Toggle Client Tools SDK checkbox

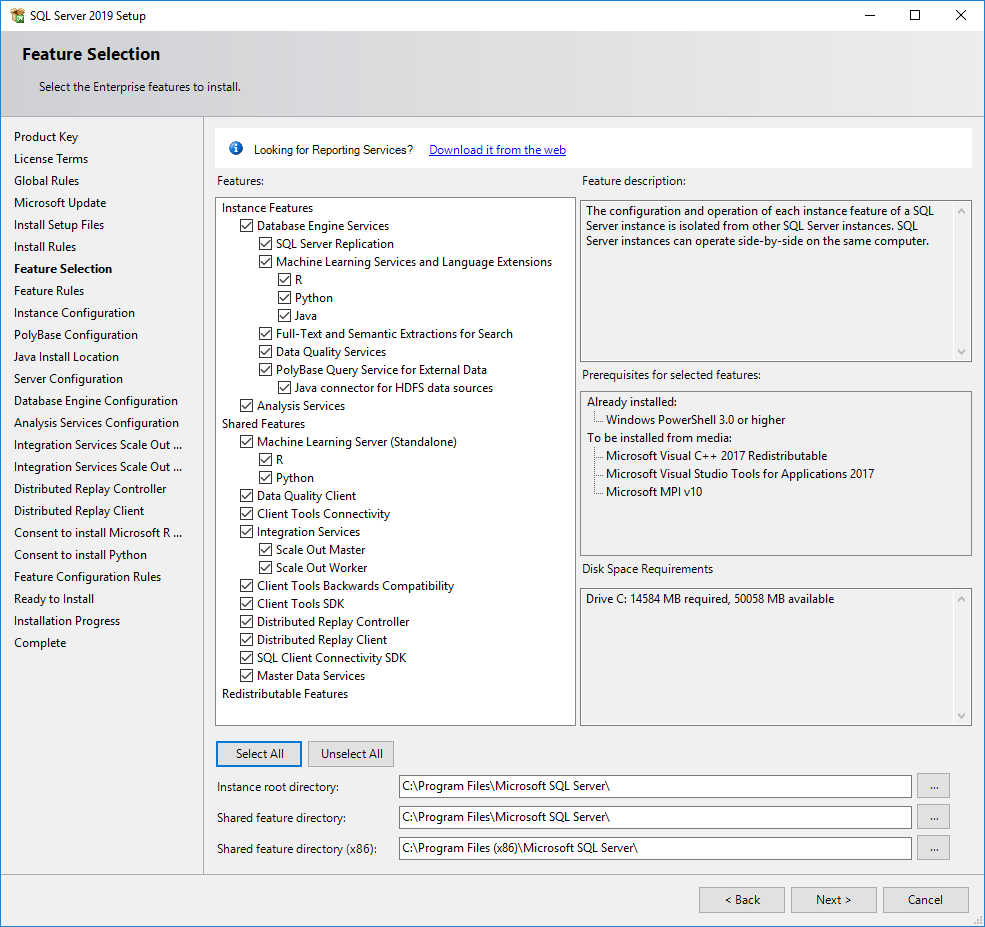(x=246, y=604)
